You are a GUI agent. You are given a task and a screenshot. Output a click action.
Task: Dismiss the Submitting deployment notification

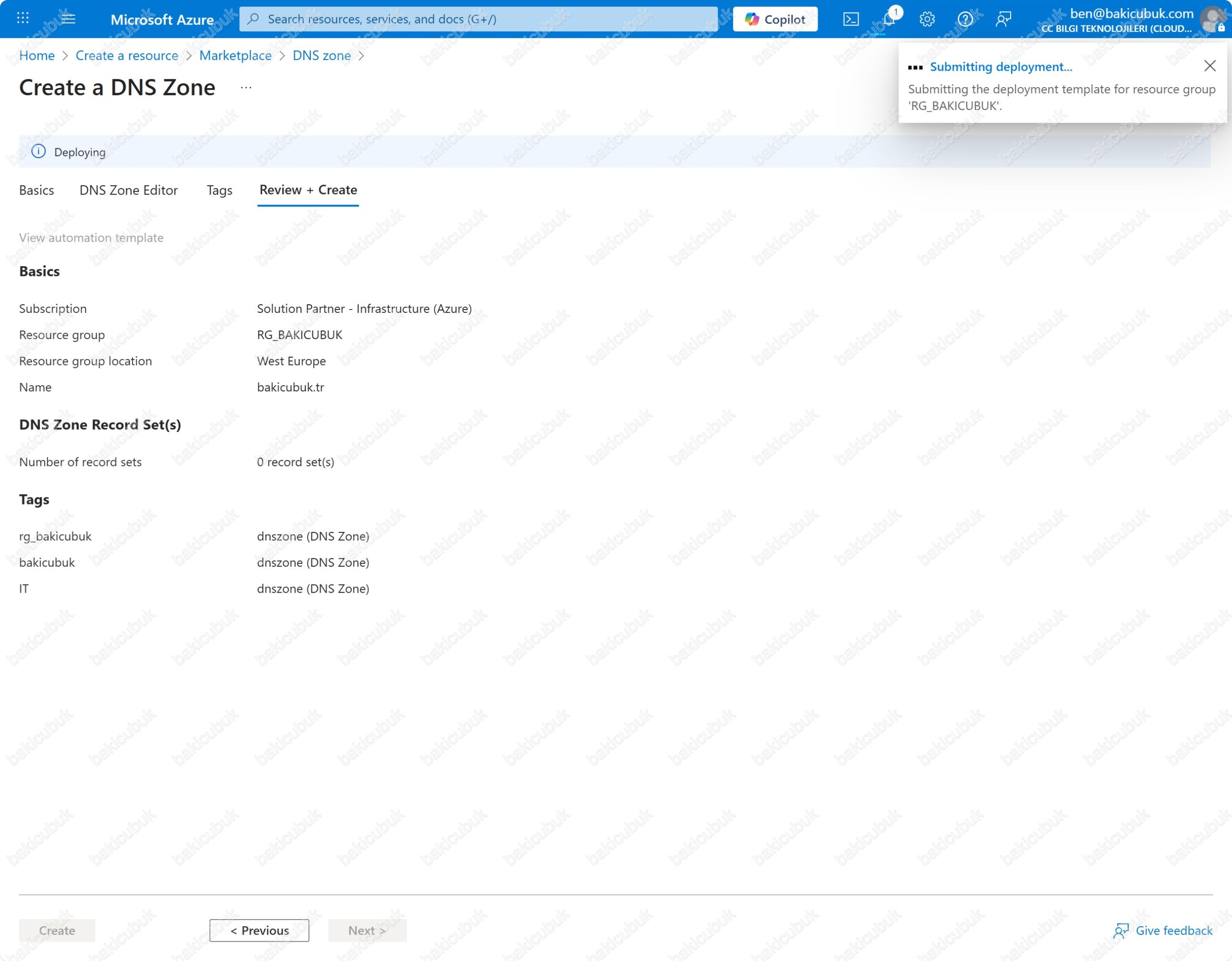click(1209, 66)
